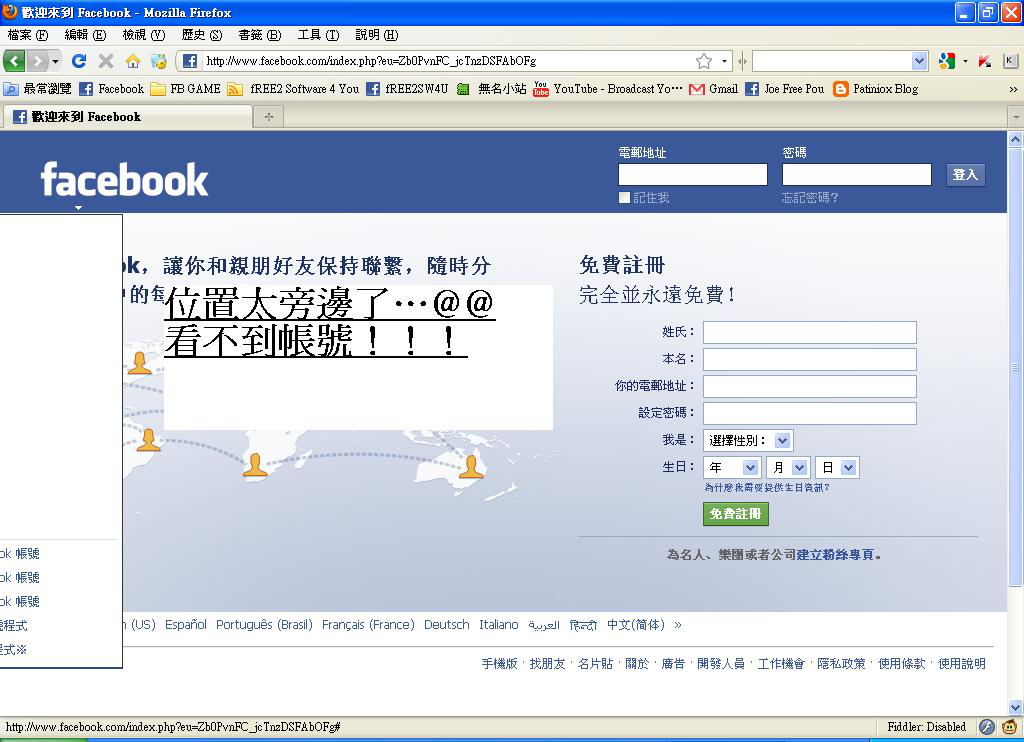Open the 日 birthday day dropdown
Image resolution: width=1024 pixels, height=742 pixels.
coord(837,467)
